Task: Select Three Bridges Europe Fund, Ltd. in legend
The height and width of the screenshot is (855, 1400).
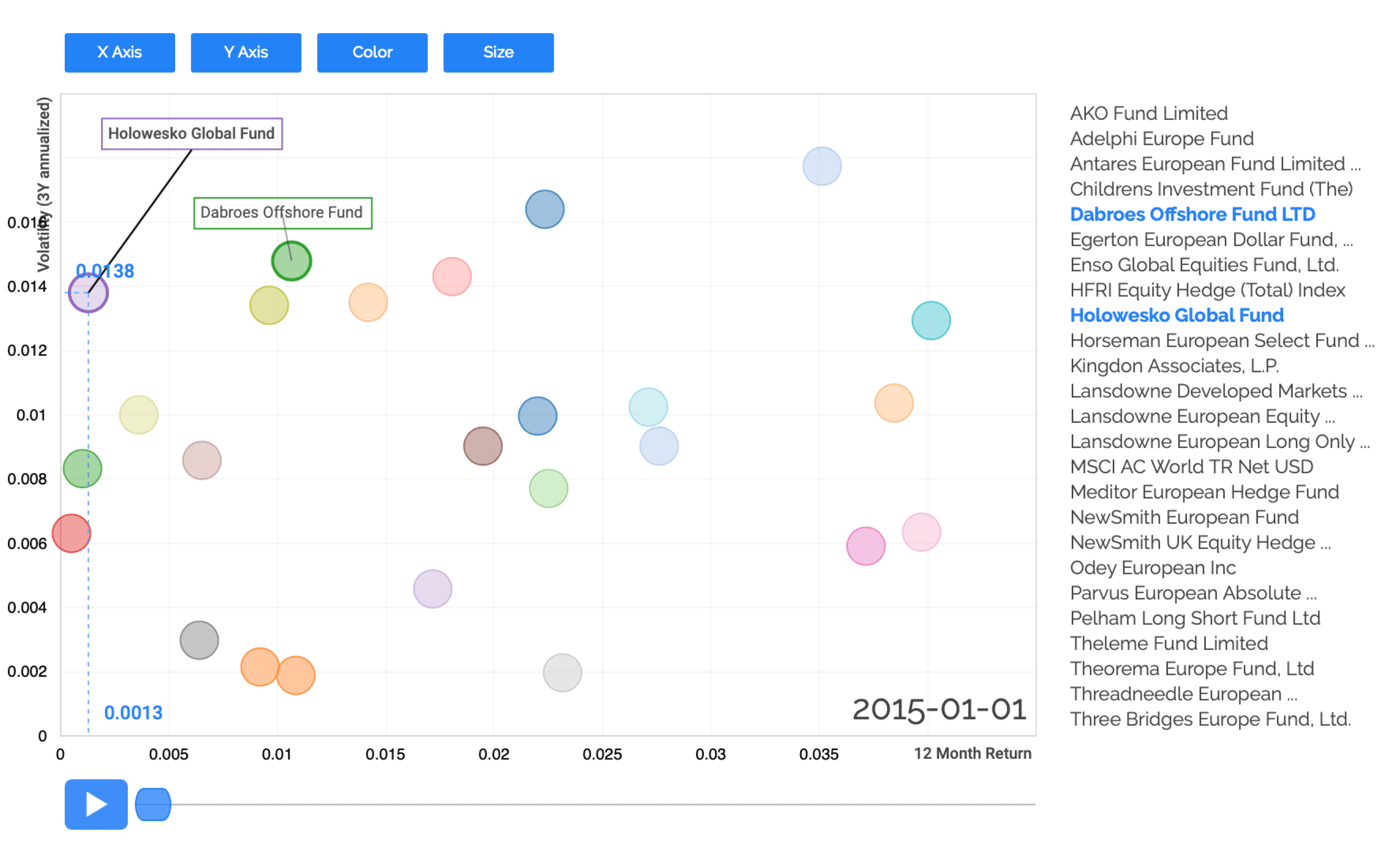Action: 1210,719
